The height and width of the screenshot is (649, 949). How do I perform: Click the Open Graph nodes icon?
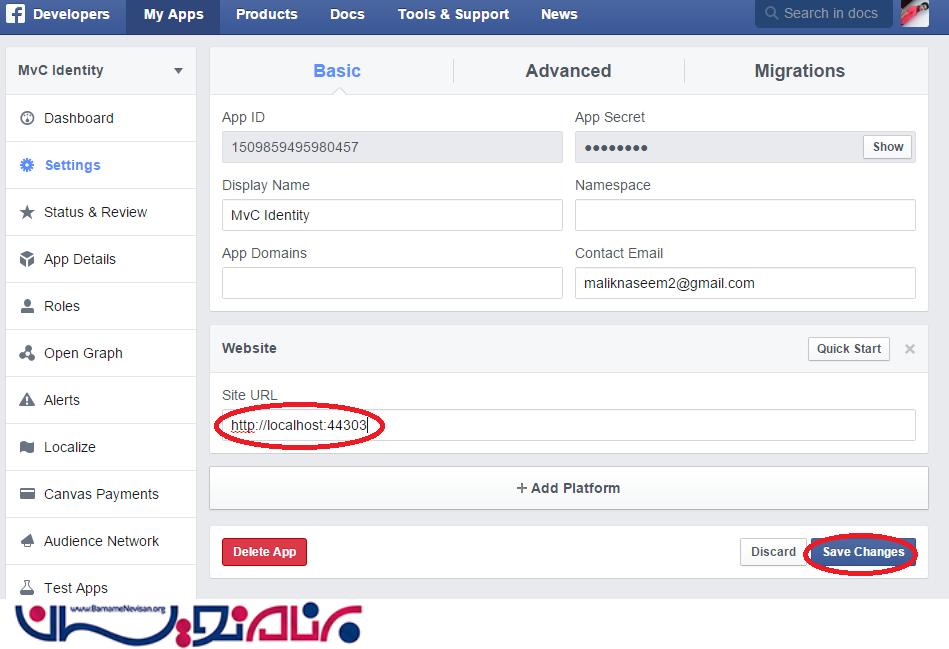(27, 353)
